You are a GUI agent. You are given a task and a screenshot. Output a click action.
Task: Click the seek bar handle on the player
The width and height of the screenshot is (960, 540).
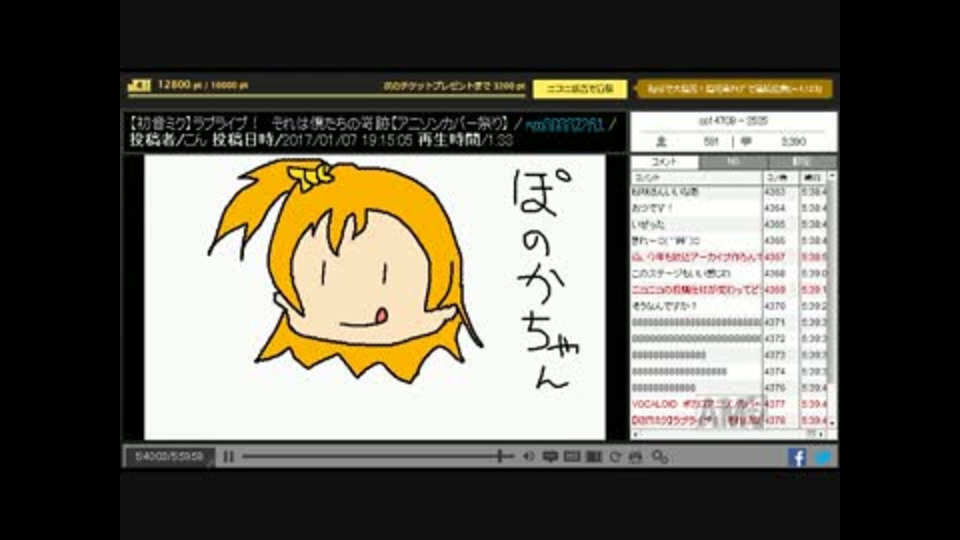point(501,456)
